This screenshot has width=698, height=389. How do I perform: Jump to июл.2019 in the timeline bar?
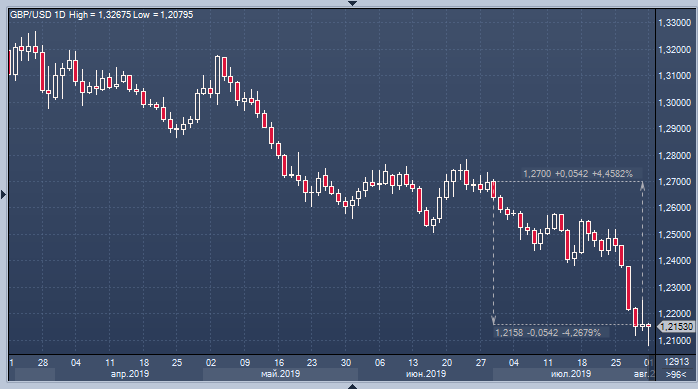(x=571, y=374)
